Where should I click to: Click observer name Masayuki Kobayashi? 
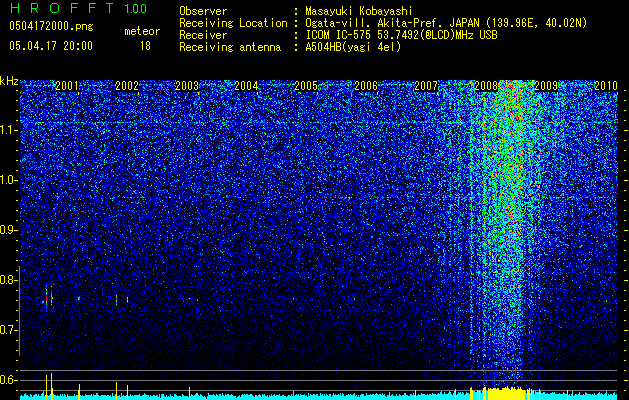(x=359, y=11)
